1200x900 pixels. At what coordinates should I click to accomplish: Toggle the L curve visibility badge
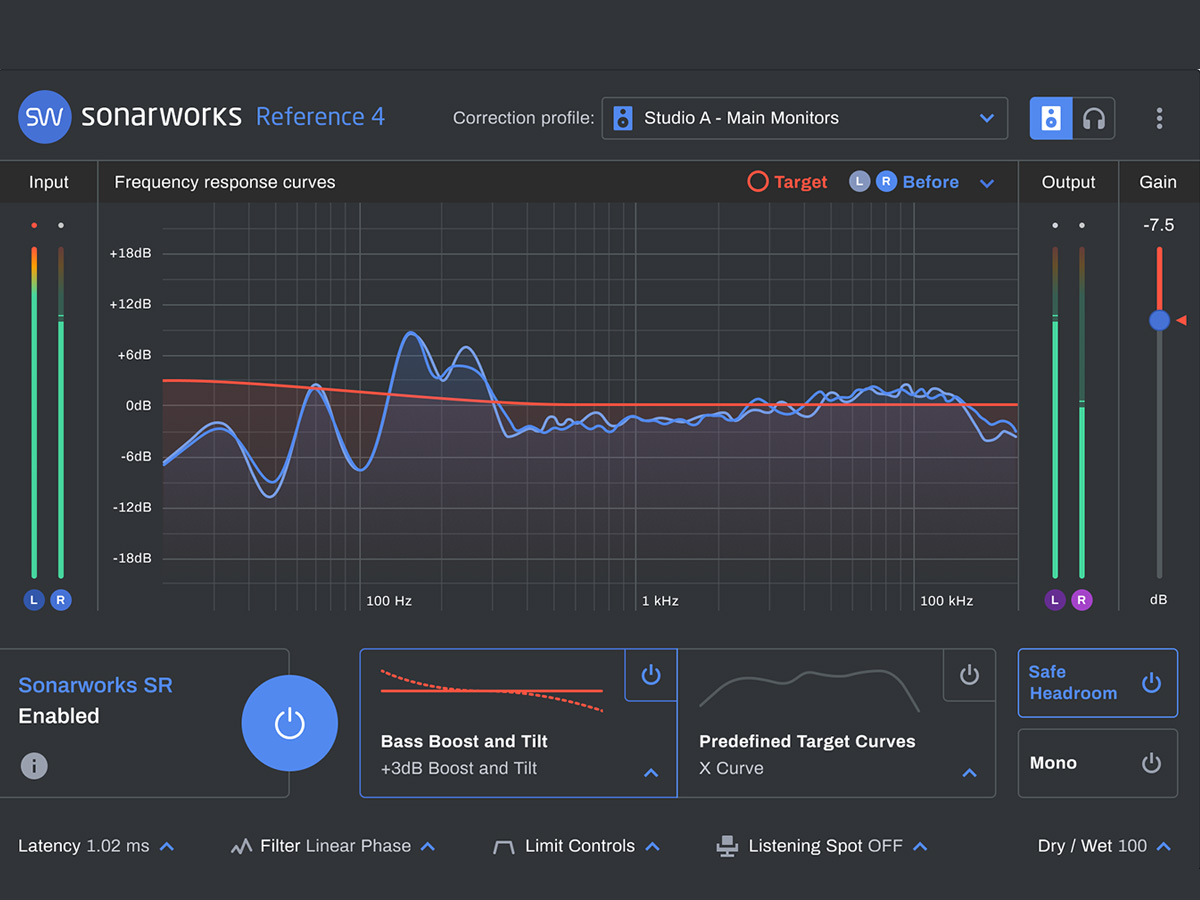coord(859,181)
